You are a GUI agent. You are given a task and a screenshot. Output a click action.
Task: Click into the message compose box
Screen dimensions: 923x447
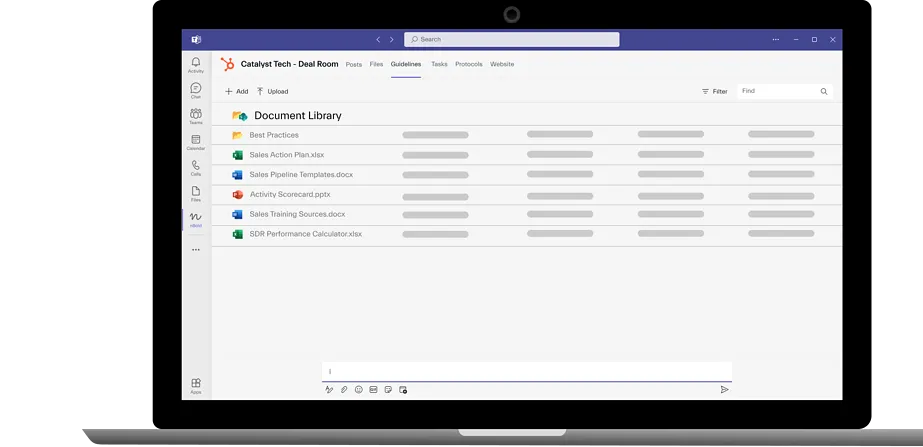(x=527, y=372)
